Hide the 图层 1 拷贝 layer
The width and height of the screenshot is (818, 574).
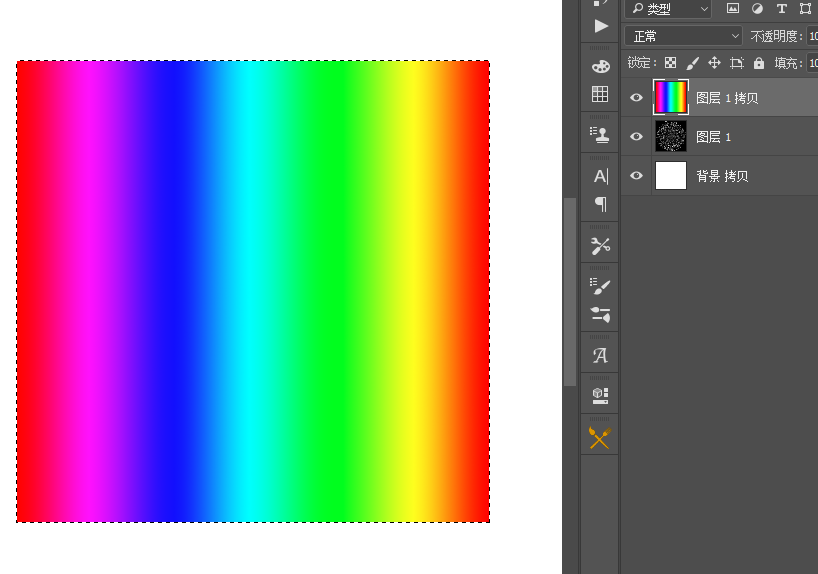tap(636, 98)
